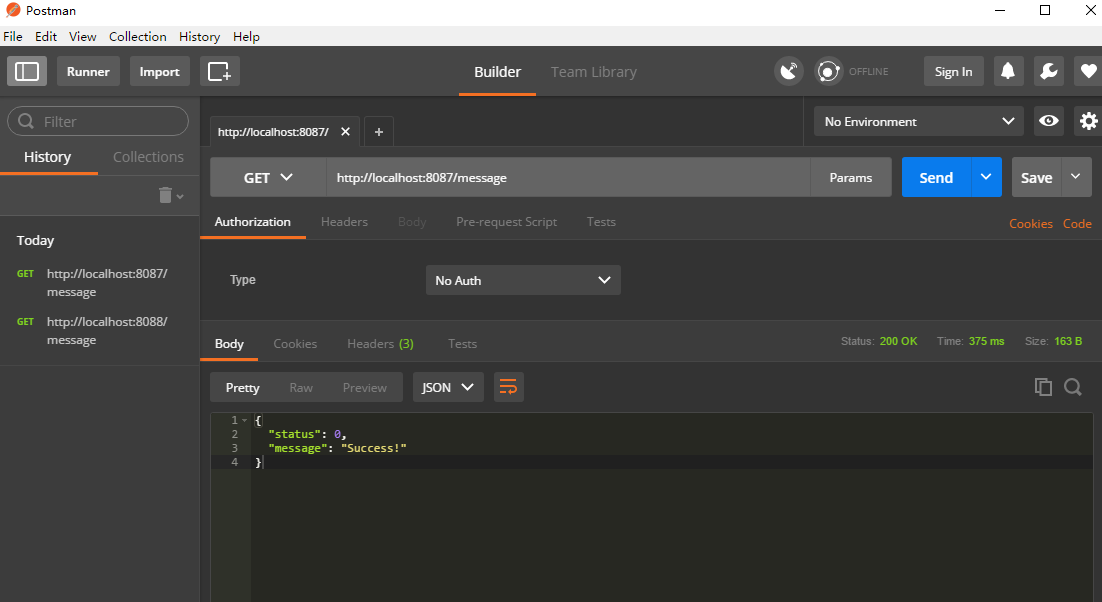Select the Pre-request Script tab
Image resolution: width=1102 pixels, height=602 pixels.
coord(506,221)
